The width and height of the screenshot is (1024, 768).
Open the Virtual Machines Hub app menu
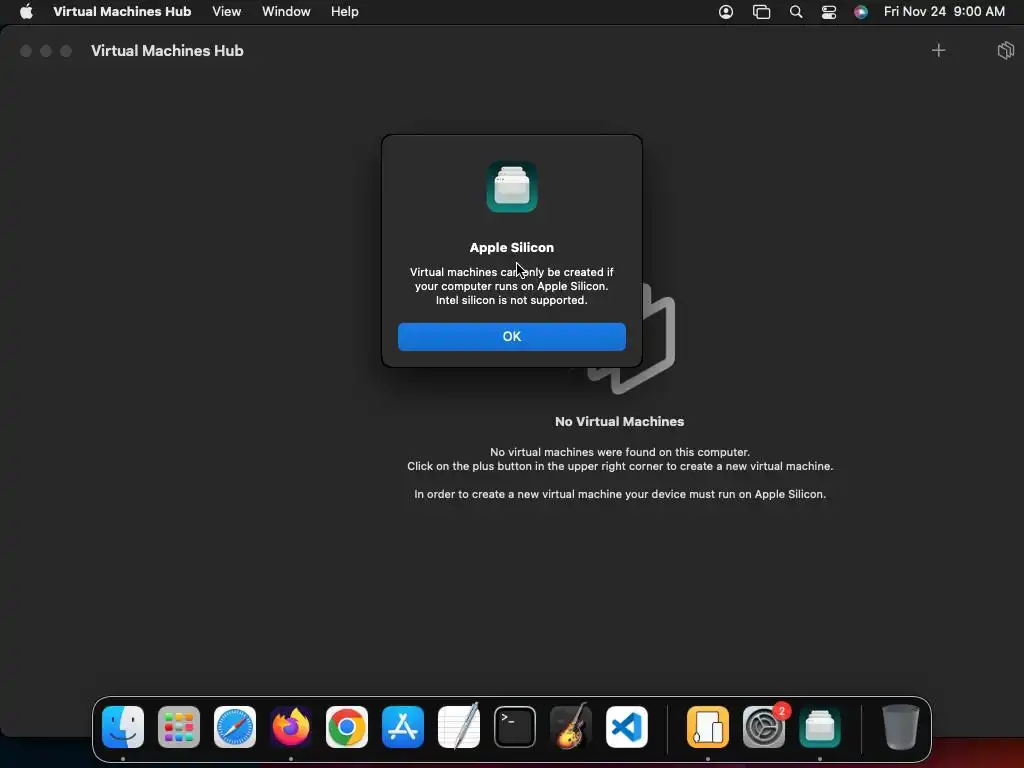click(122, 11)
